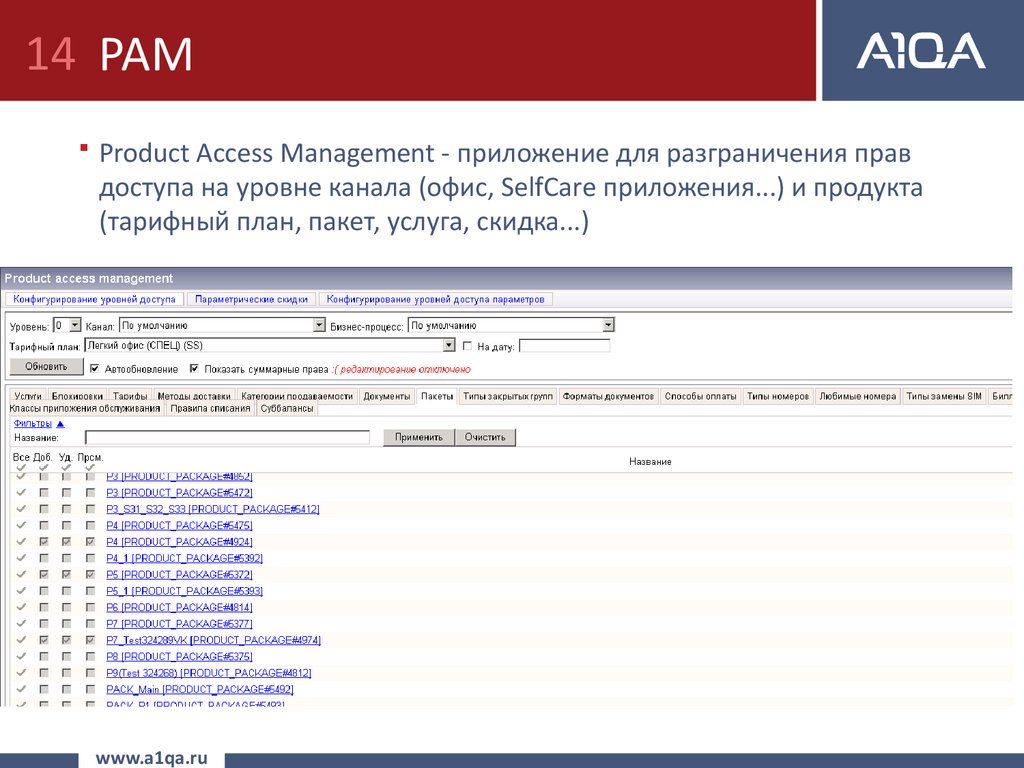The height and width of the screenshot is (768, 1024).
Task: Open the Канал dropdown list
Action: tap(320, 325)
